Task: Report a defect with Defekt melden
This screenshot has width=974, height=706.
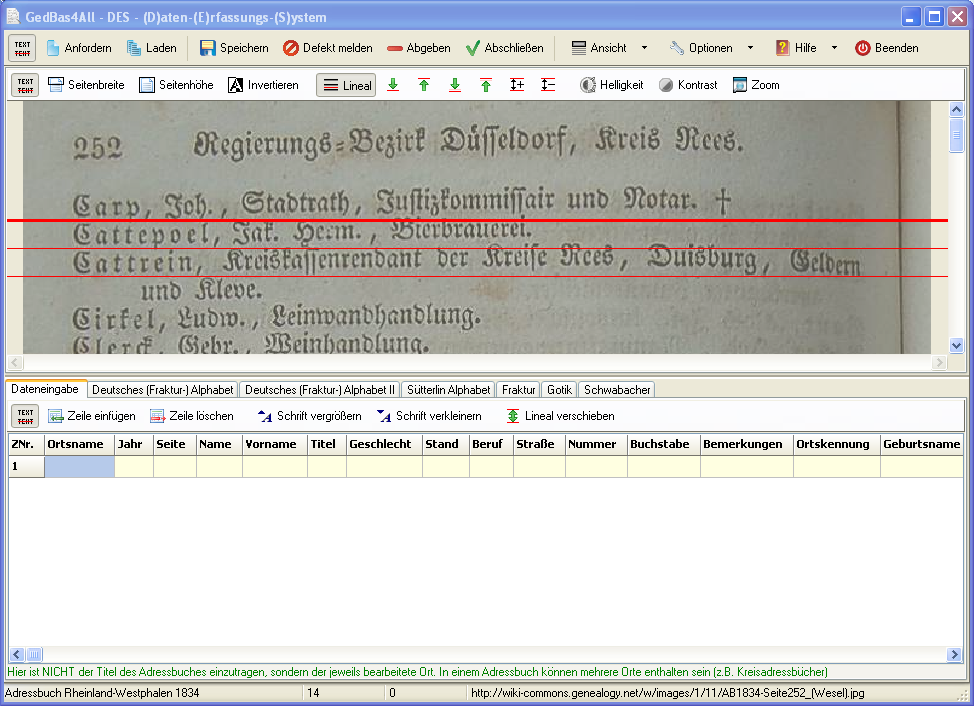Action: pos(327,48)
